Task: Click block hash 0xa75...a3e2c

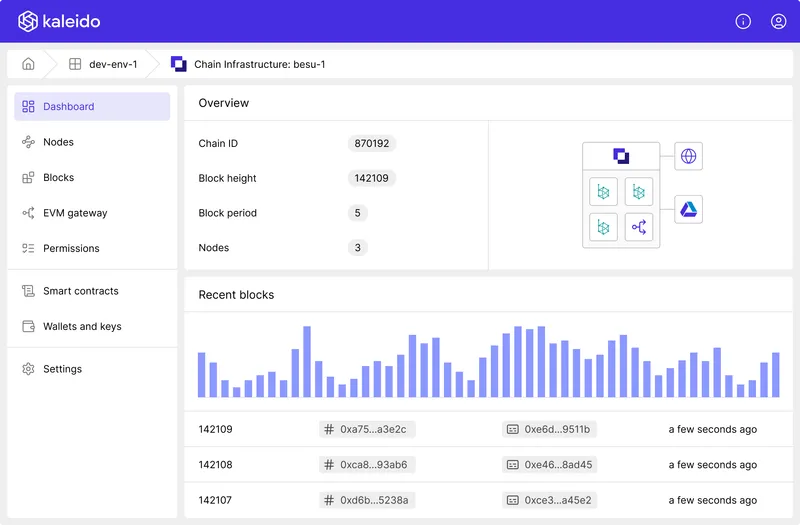Action: [367, 429]
